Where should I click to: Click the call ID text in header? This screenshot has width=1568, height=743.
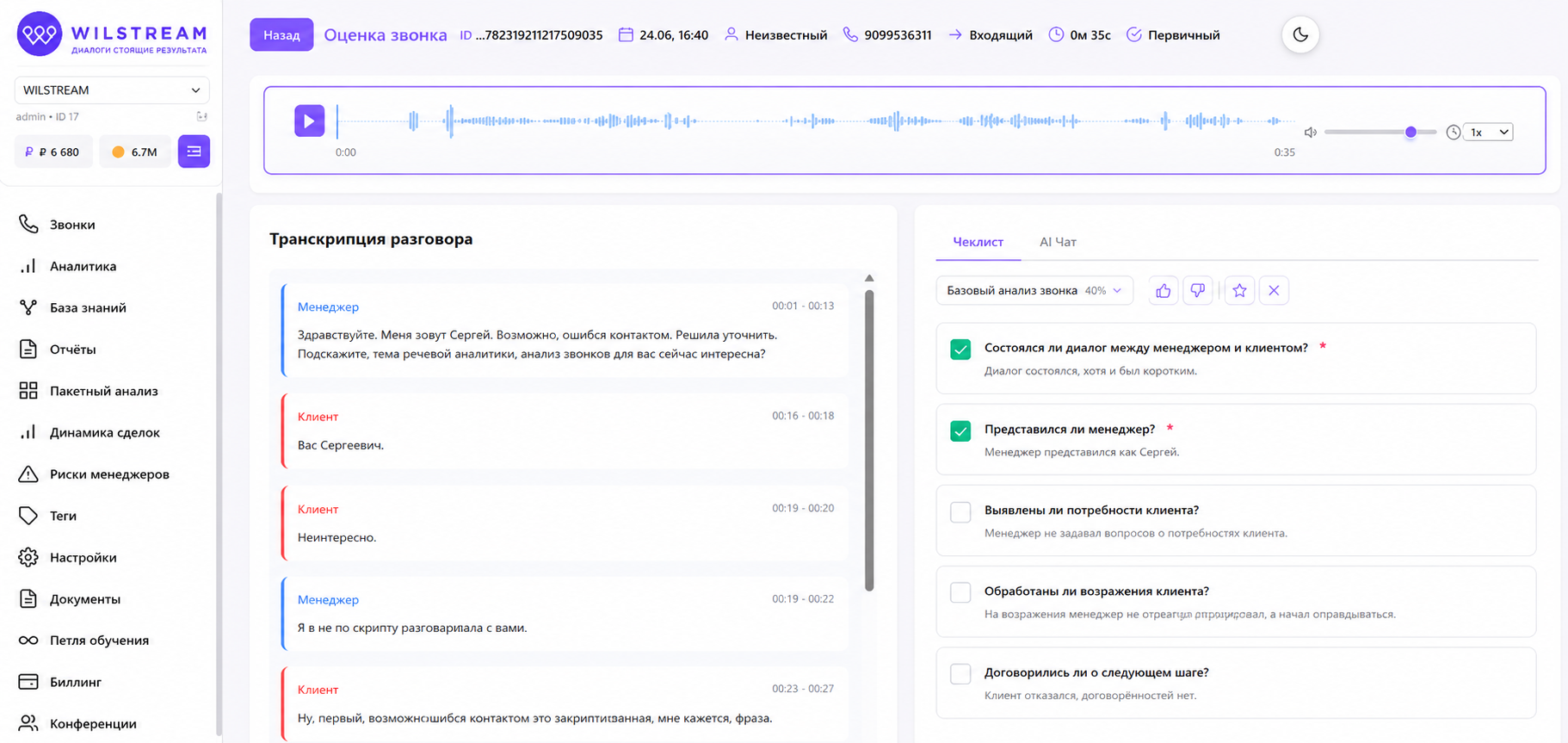[x=531, y=35]
